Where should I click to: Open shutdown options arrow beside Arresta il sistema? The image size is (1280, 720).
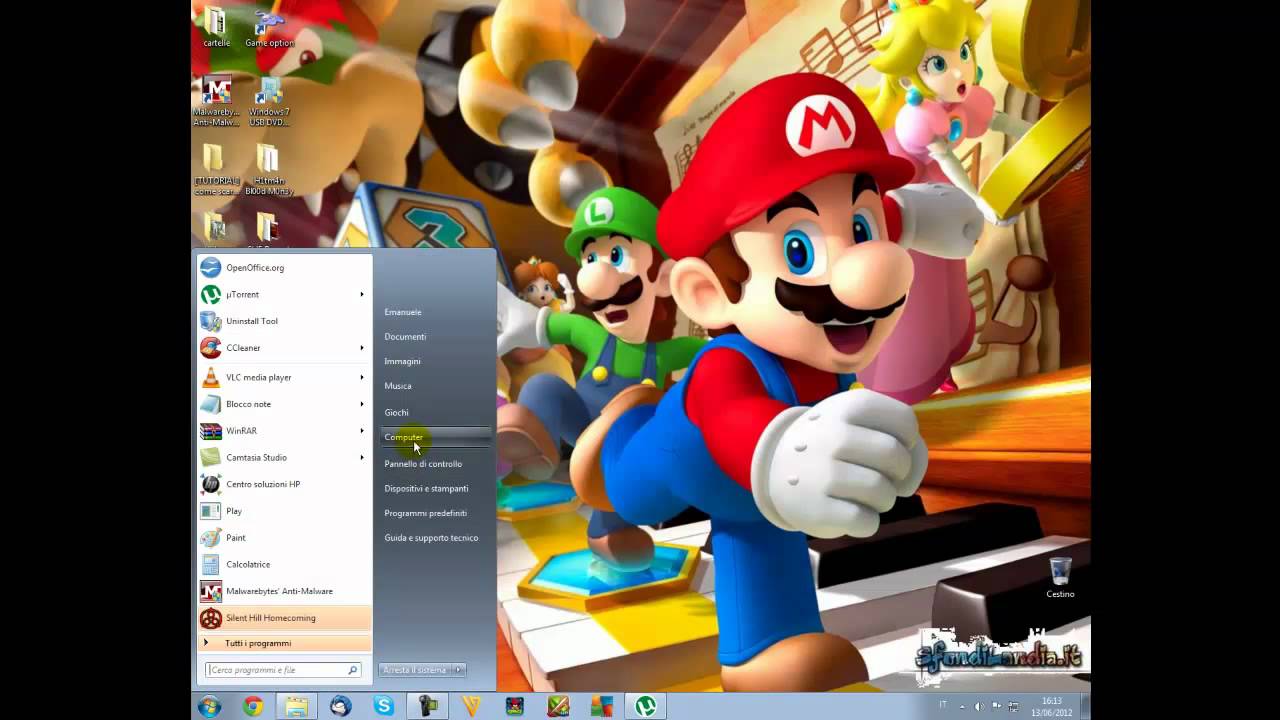458,670
